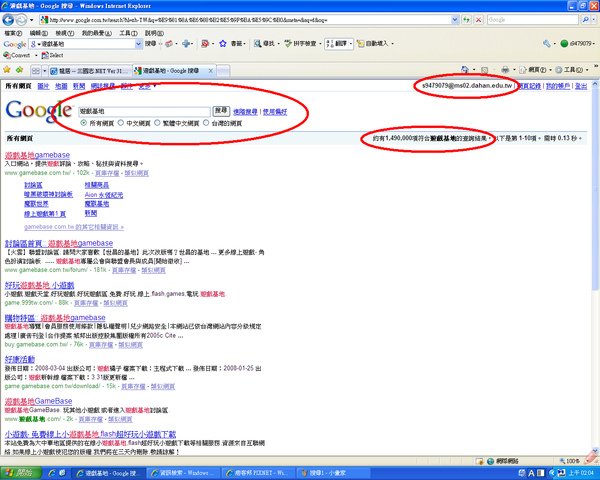600x480 pixels.
Task: Open the 我的最愛 (Favorites) menu
Action: coord(96,33)
